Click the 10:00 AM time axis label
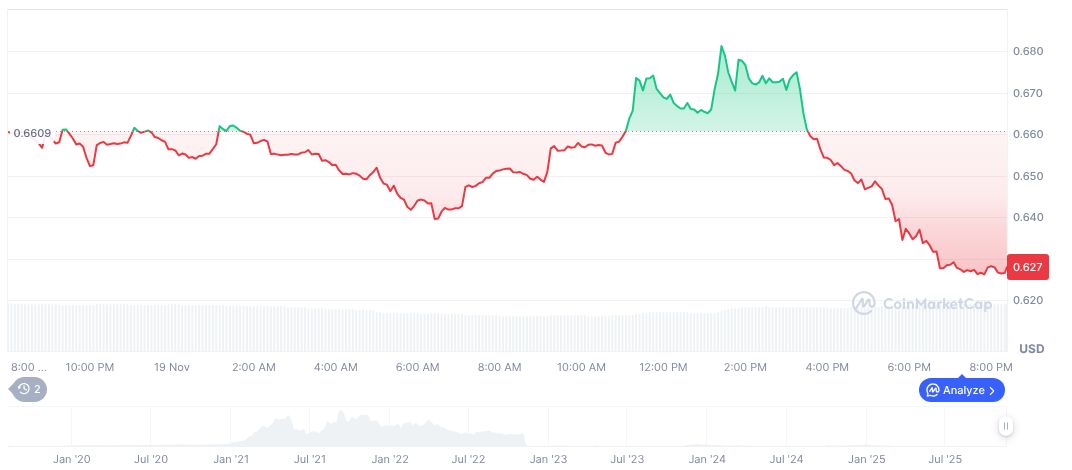 pos(581,367)
